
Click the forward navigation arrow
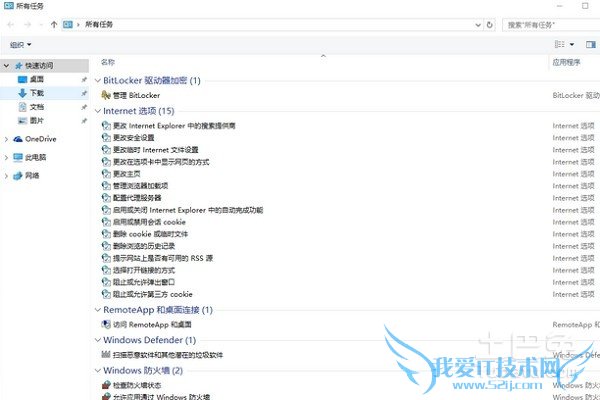(x=28, y=24)
